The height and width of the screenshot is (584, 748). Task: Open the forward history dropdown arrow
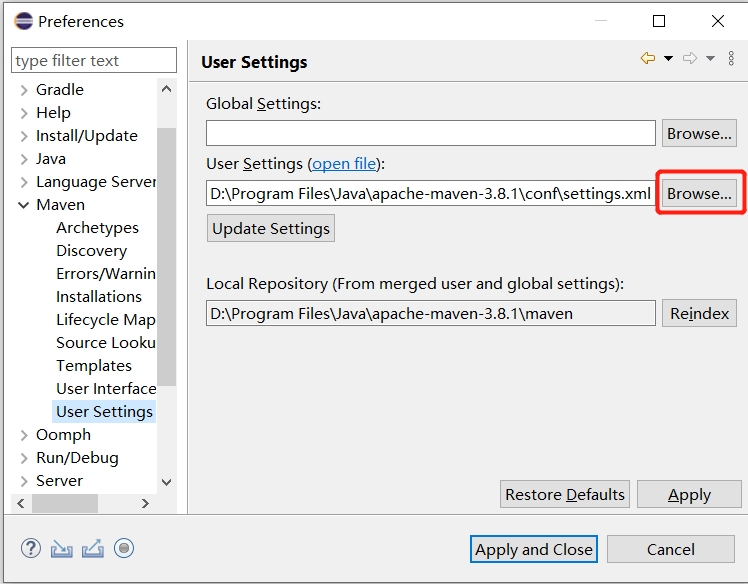point(710,59)
